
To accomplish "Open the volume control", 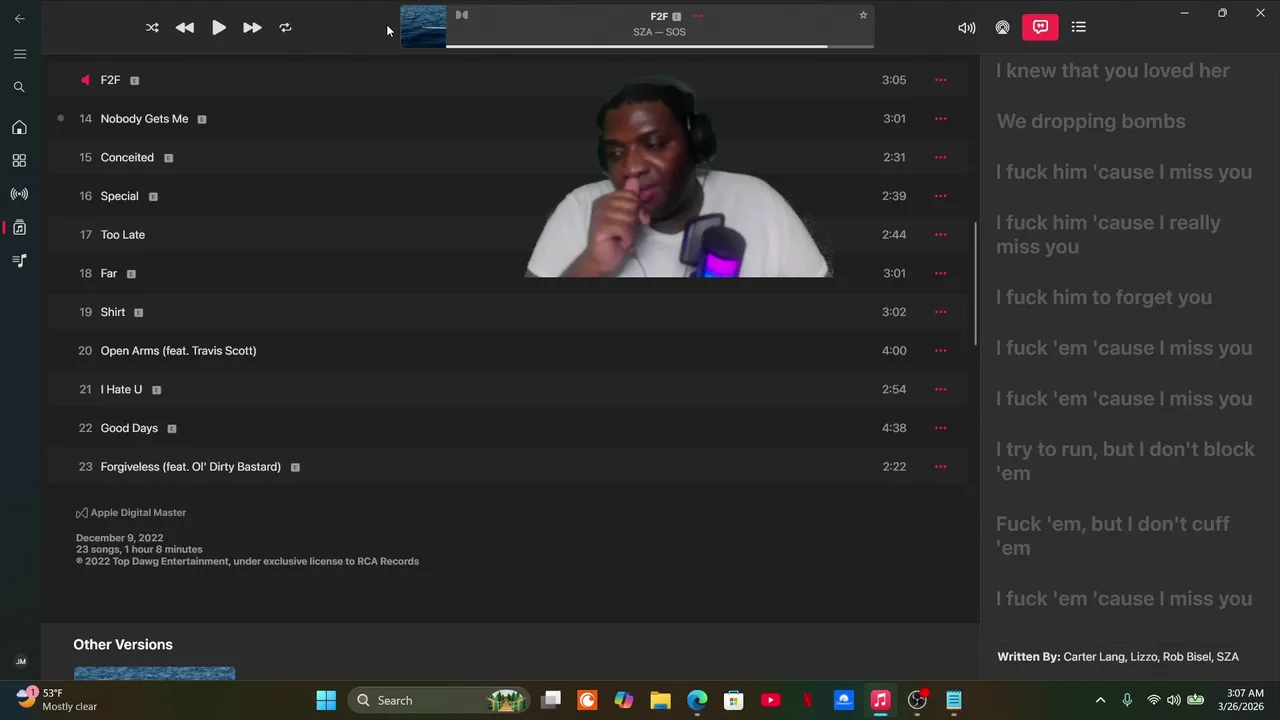I will click(x=967, y=28).
